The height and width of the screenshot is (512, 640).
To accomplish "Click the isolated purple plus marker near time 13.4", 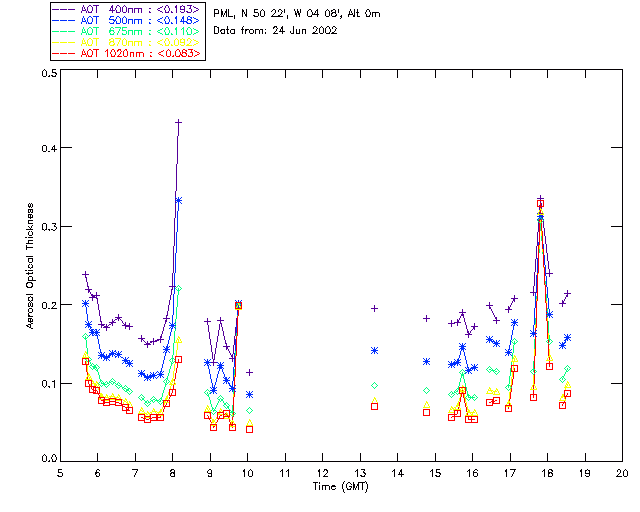I will pos(374,309).
